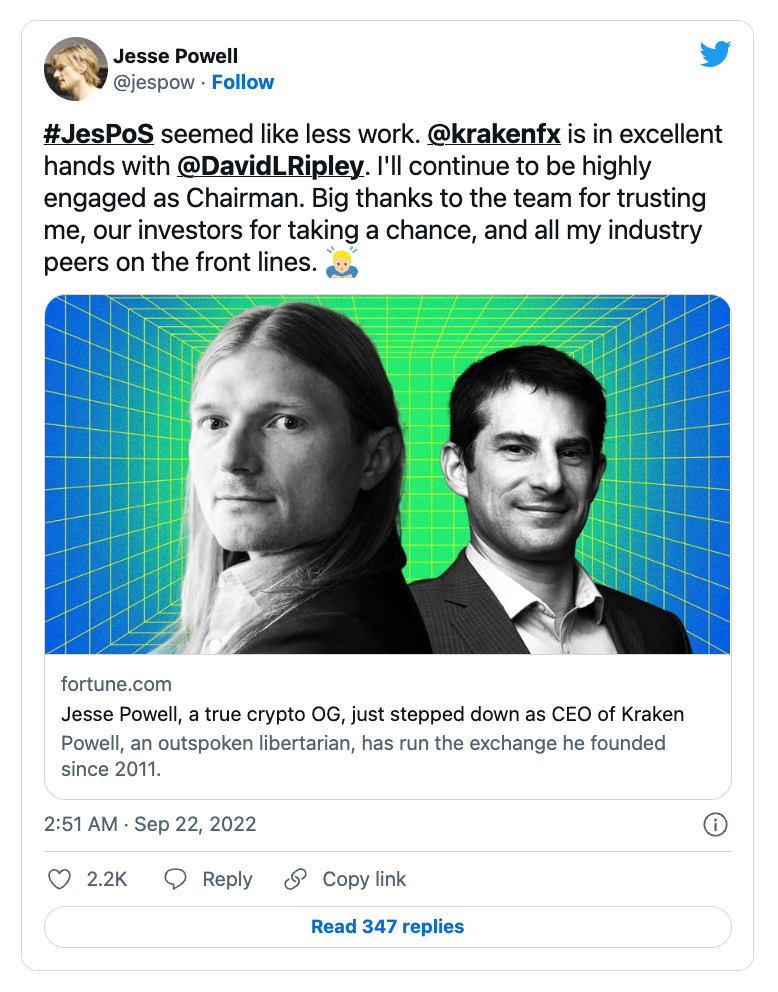Click the fortune.com domain text
The width and height of the screenshot is (778, 992).
(x=116, y=685)
